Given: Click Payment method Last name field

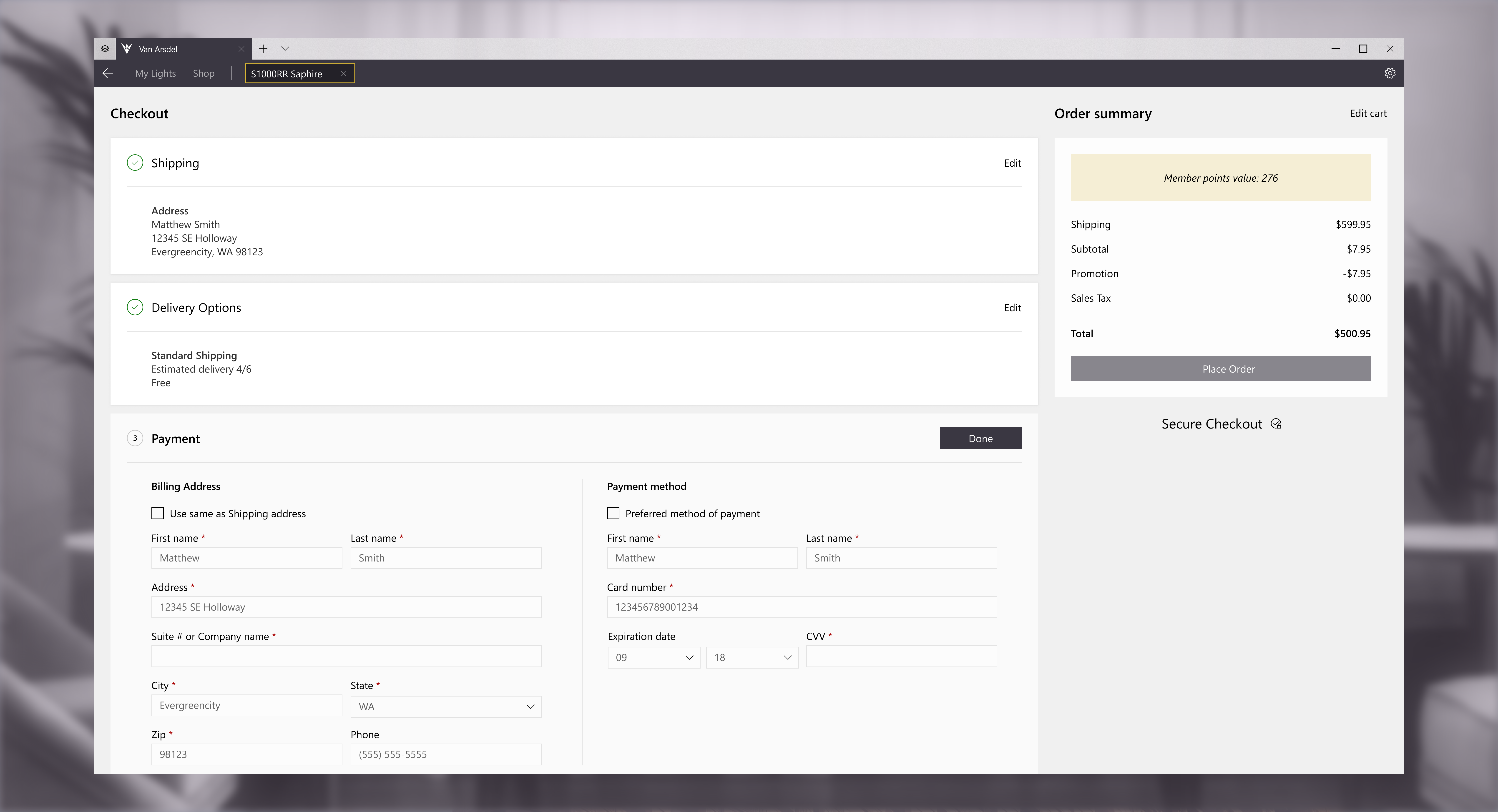Looking at the screenshot, I should point(901,558).
